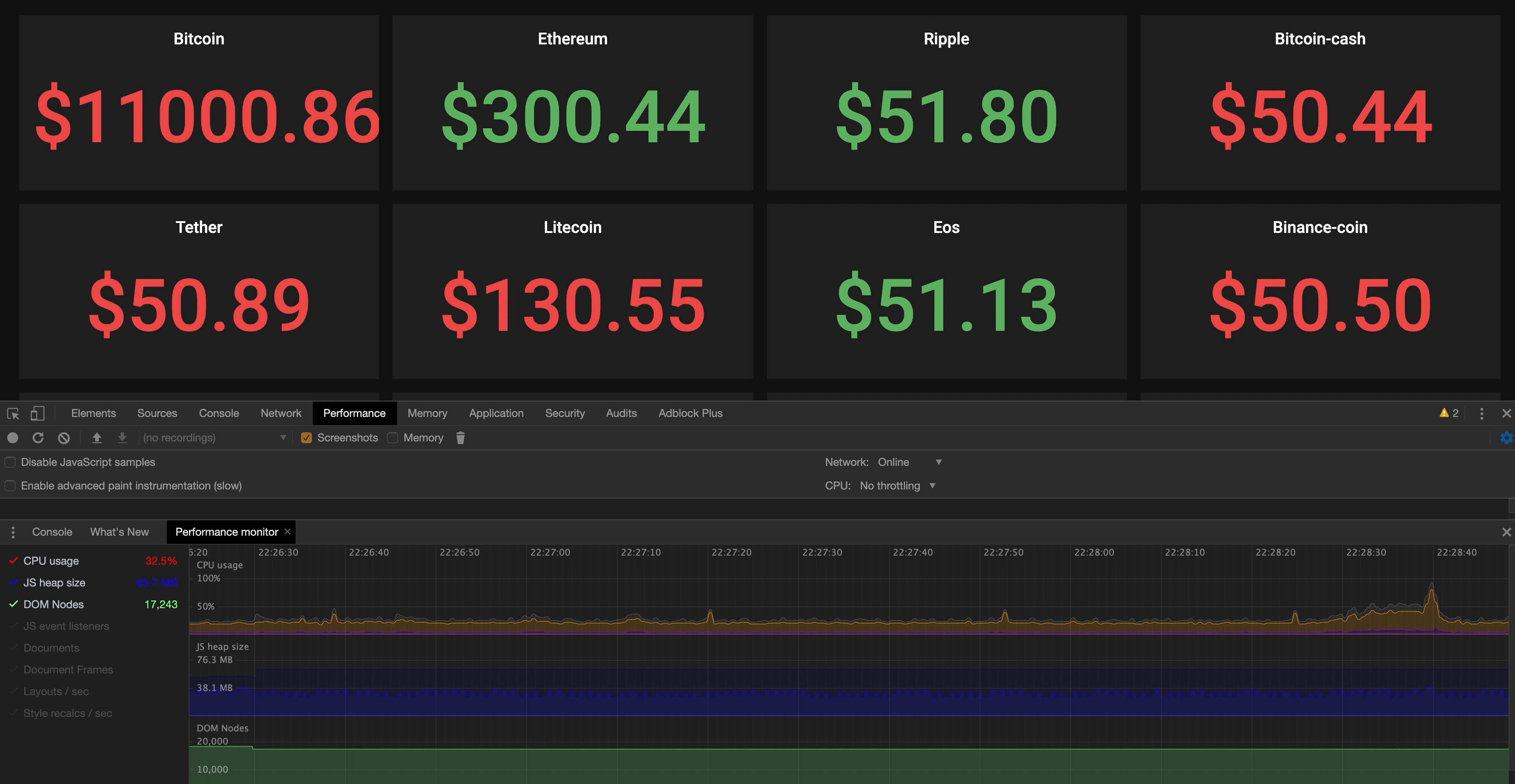Enable Disable JavaScript samples option
Screen dimensions: 1515x784
click(x=11, y=462)
